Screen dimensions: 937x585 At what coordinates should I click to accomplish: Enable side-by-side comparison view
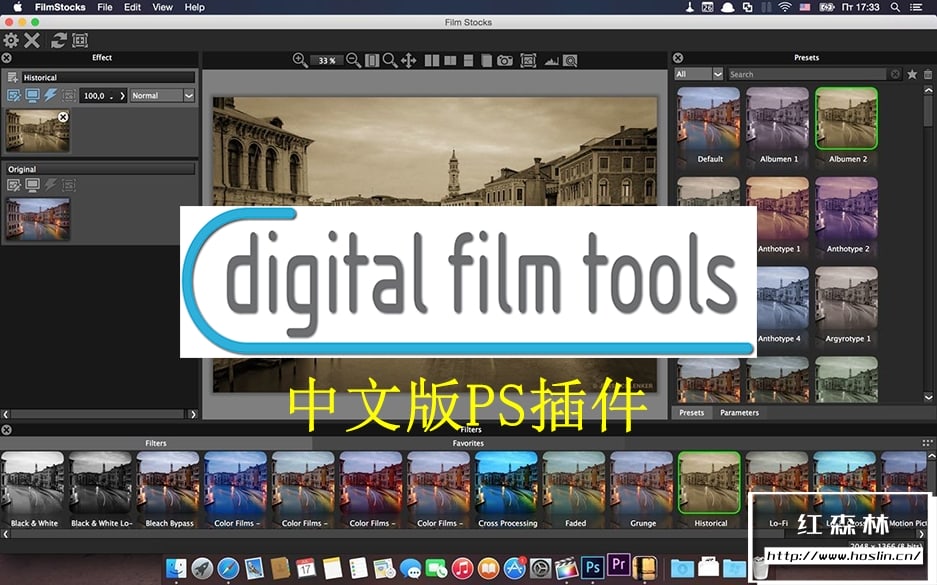(432, 60)
